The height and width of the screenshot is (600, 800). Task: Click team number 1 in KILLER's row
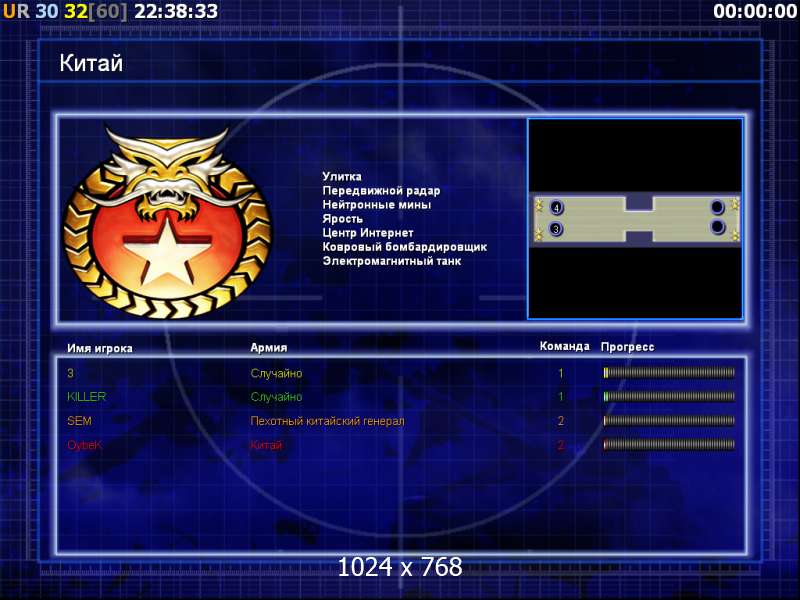561,396
